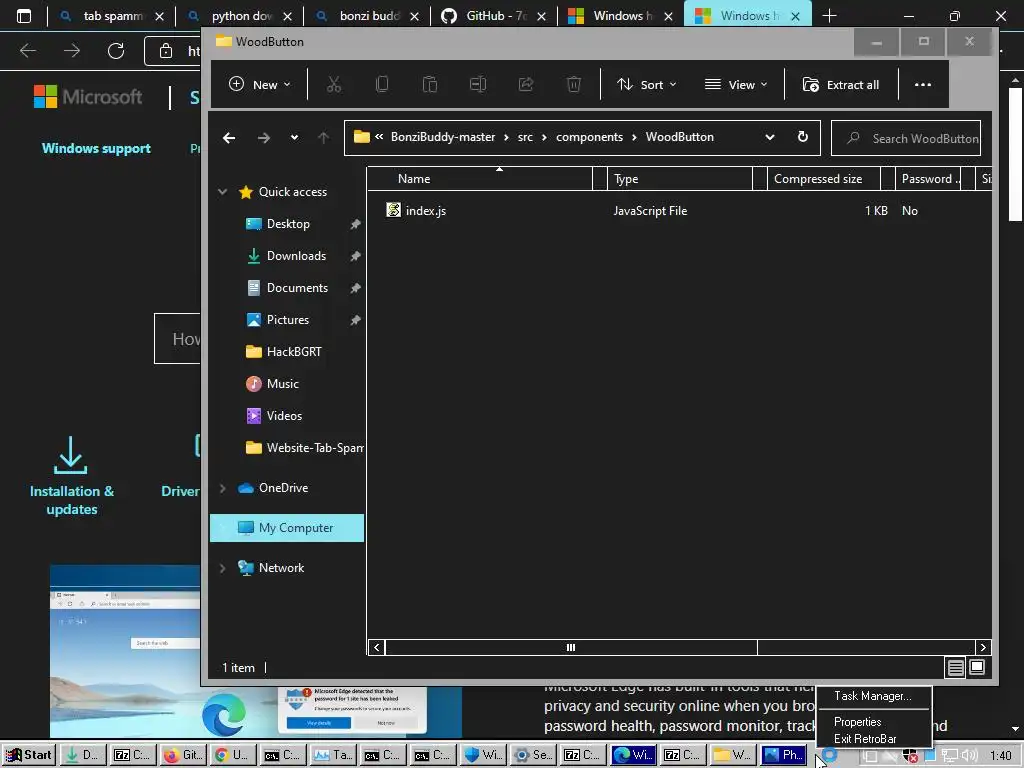Viewport: 1024px width, 768px height.
Task: Click the horizontal scrollbar thumb
Action: pyautogui.click(x=571, y=647)
